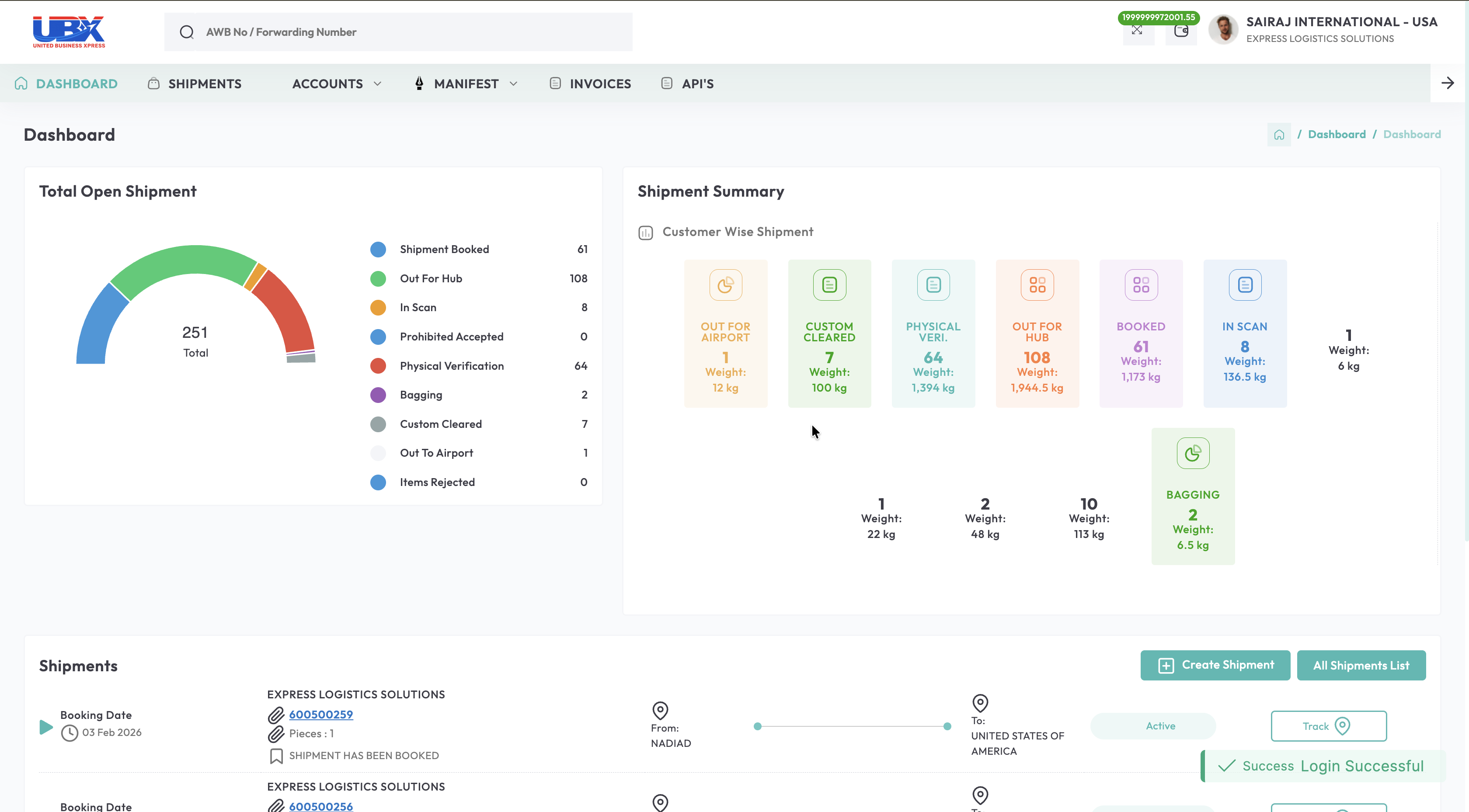Click the Bagging card pie icon

[x=1192, y=453]
